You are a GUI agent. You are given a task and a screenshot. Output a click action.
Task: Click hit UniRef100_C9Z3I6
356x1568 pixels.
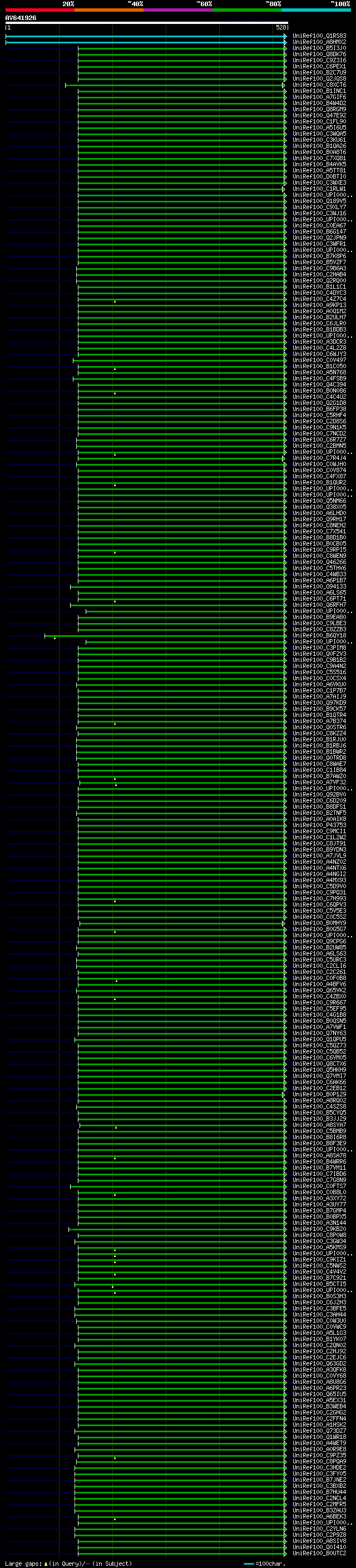pos(319,60)
